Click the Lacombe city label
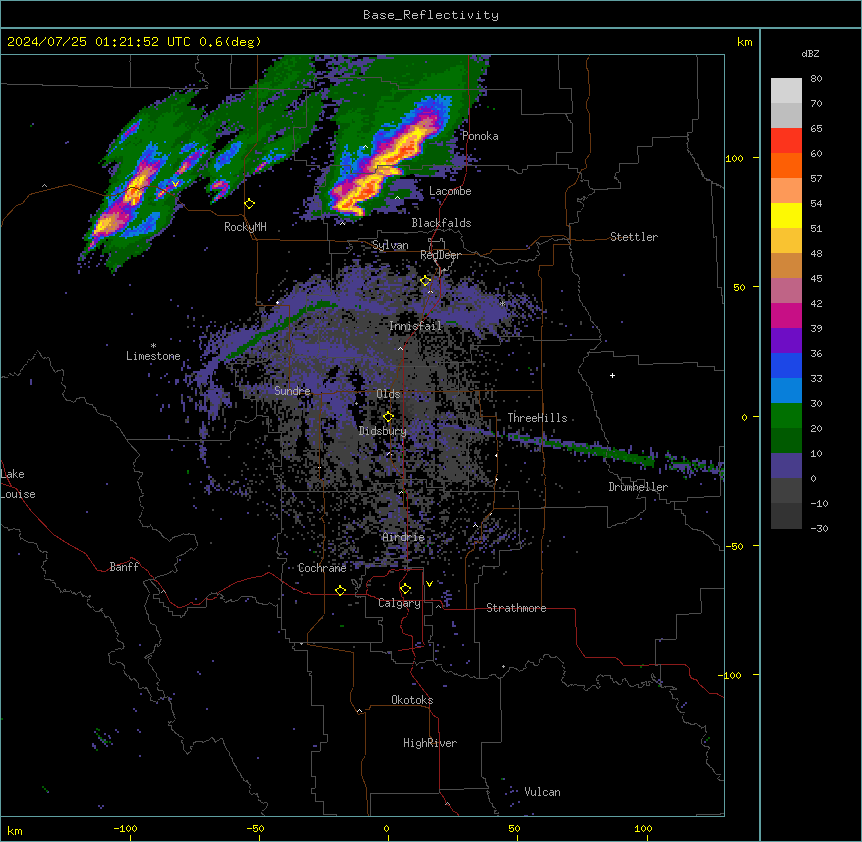Screen dimensions: 862x842 pyautogui.click(x=450, y=191)
